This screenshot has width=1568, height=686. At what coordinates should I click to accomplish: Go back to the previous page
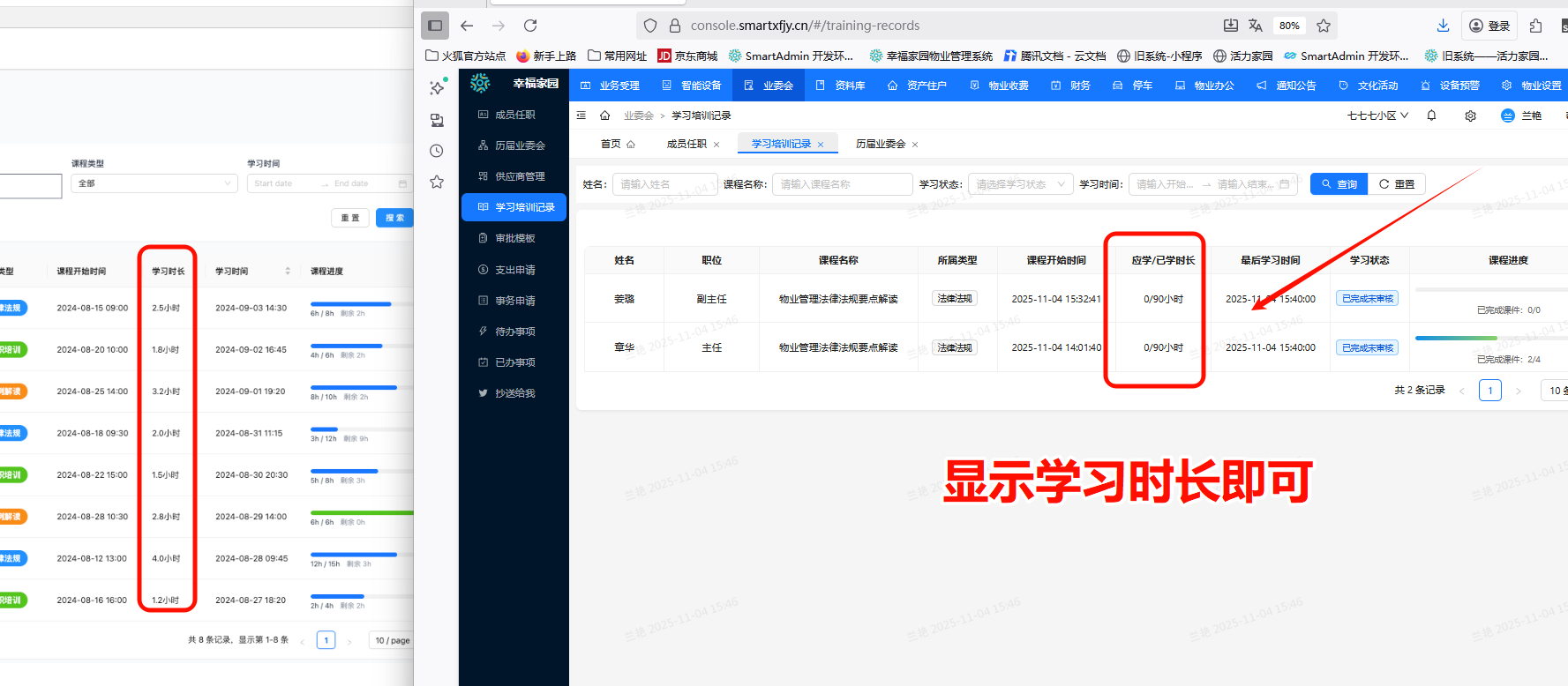[467, 26]
